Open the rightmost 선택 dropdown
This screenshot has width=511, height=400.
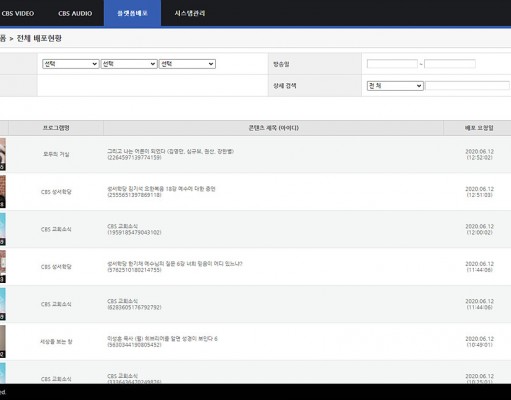(x=187, y=64)
